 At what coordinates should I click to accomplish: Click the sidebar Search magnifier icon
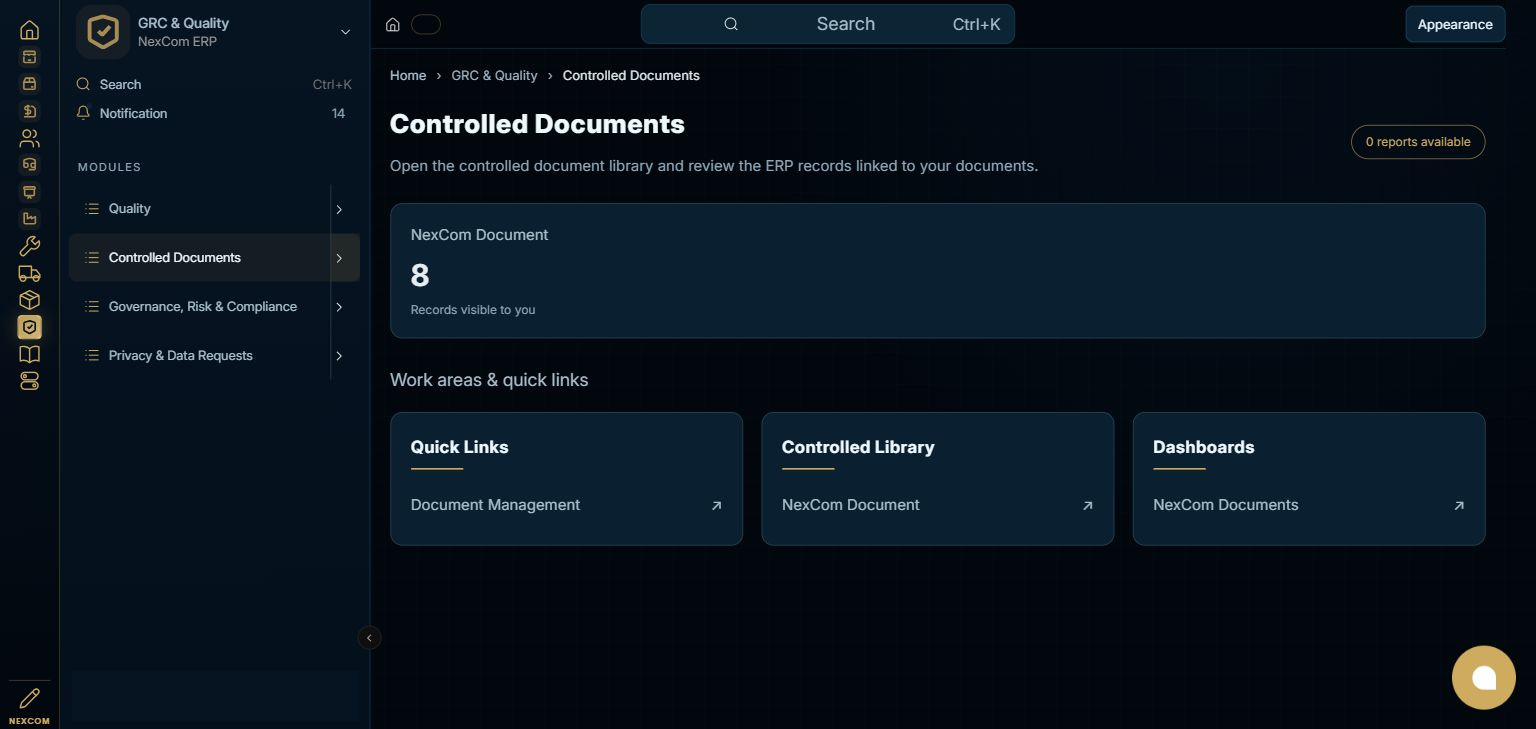(84, 84)
